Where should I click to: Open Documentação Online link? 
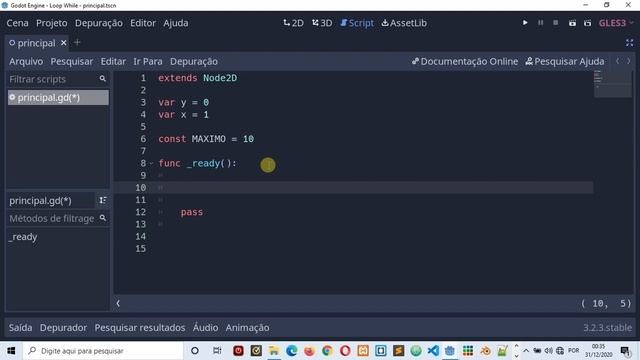coord(465,61)
